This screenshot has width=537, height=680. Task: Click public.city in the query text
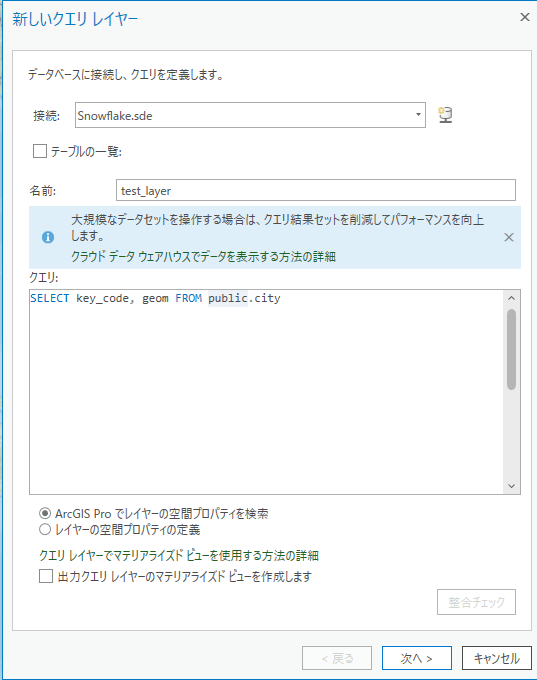pos(244,298)
